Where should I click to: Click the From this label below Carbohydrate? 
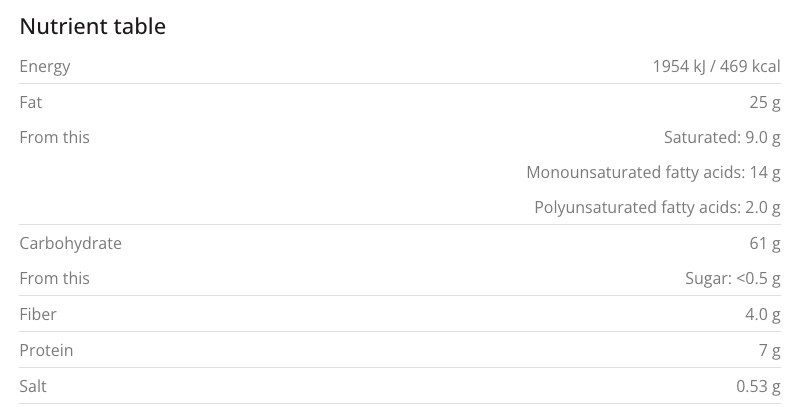tap(54, 279)
